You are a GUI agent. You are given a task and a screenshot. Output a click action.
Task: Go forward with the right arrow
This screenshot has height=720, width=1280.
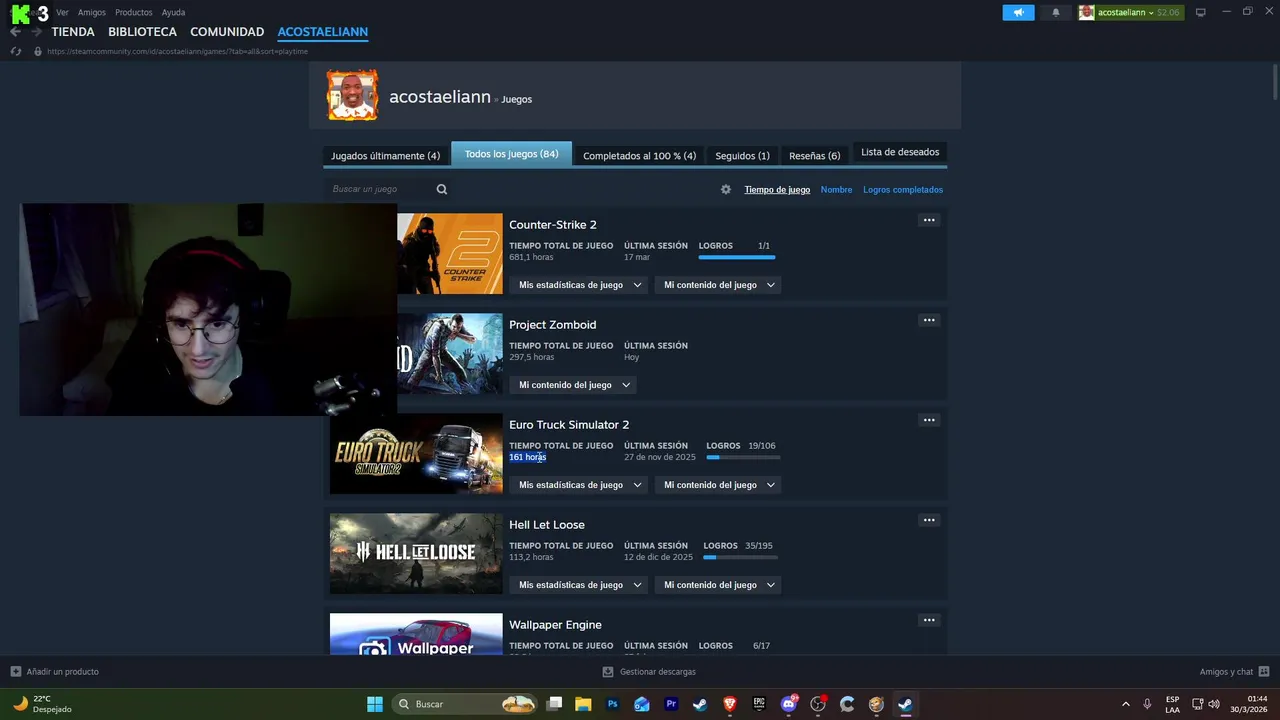(36, 32)
